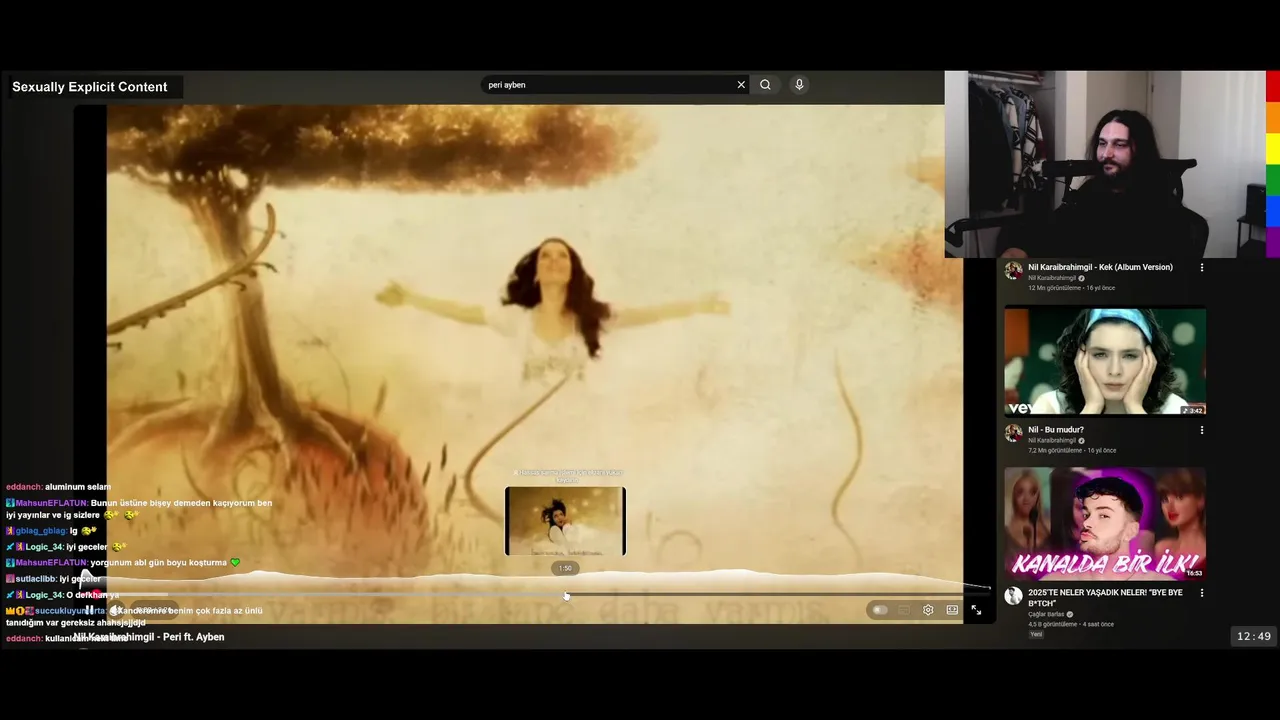Image resolution: width=1280 pixels, height=720 pixels.
Task: Enter fullscreen with the player's expand icon
Action: tap(976, 610)
